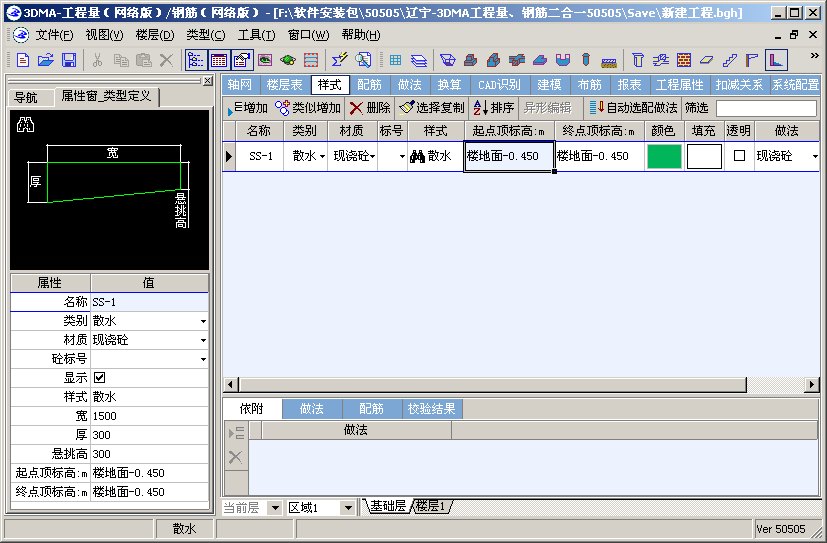
Task: Click the 筛选 filter input field
Action: coord(766,107)
